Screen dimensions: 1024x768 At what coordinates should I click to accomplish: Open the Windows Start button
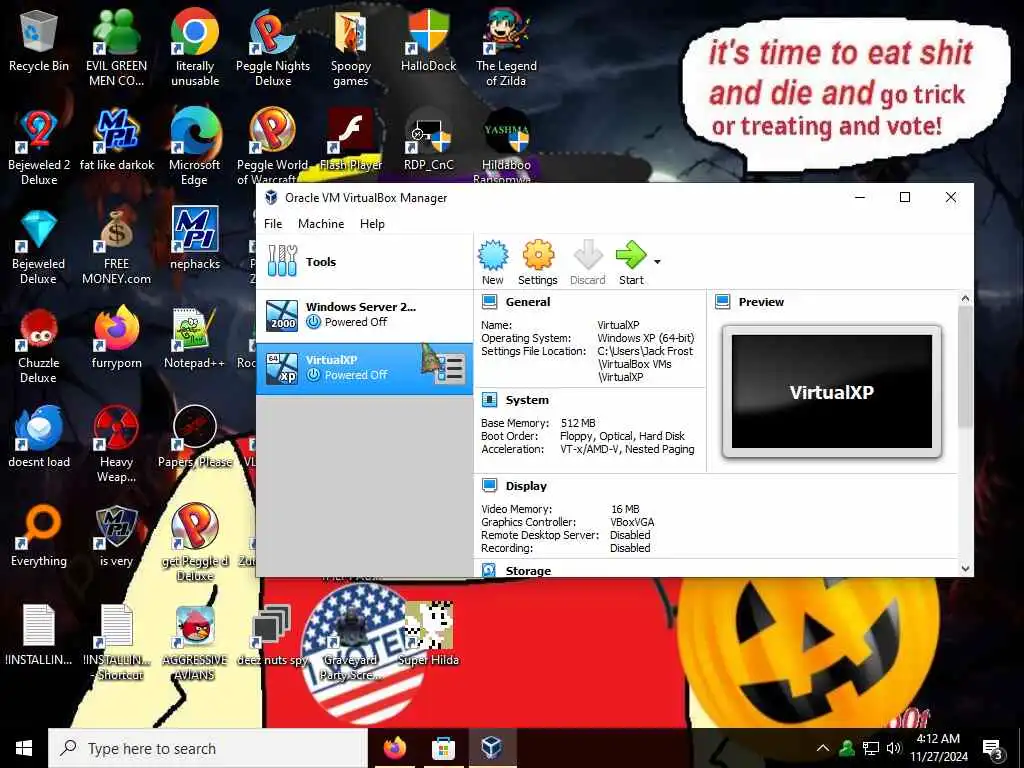click(24, 748)
